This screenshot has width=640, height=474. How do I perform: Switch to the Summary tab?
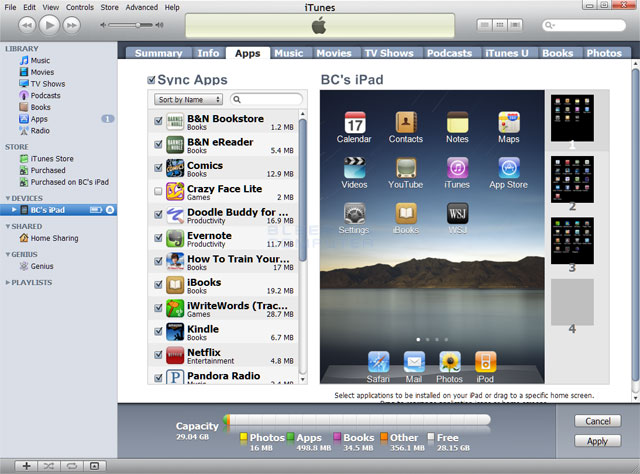[159, 53]
